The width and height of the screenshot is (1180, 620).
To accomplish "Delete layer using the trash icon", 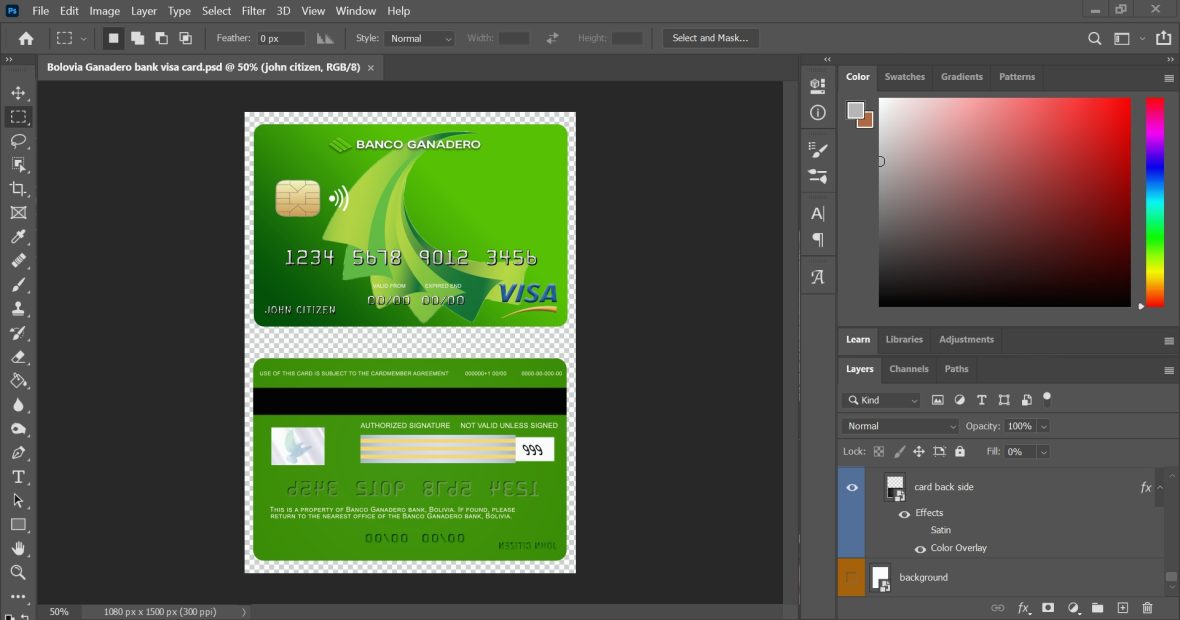I will pyautogui.click(x=1147, y=607).
